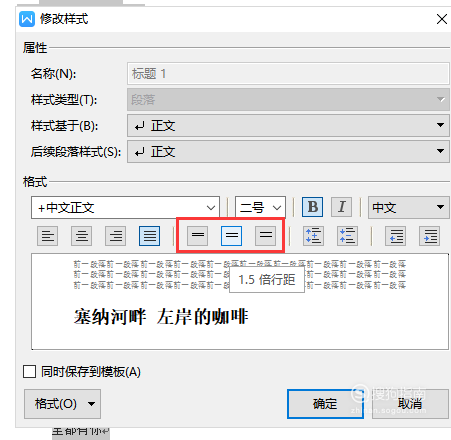
Task: Set single line spacing icon
Action: pos(198,236)
